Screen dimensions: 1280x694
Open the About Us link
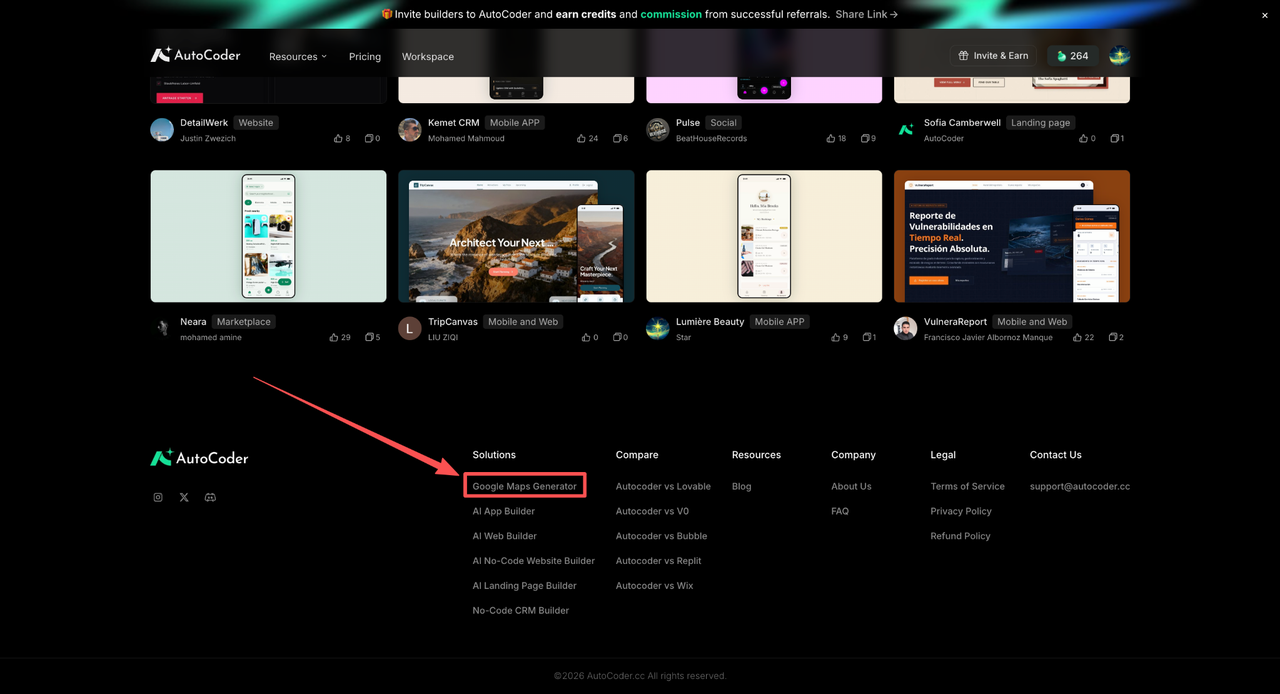(851, 486)
